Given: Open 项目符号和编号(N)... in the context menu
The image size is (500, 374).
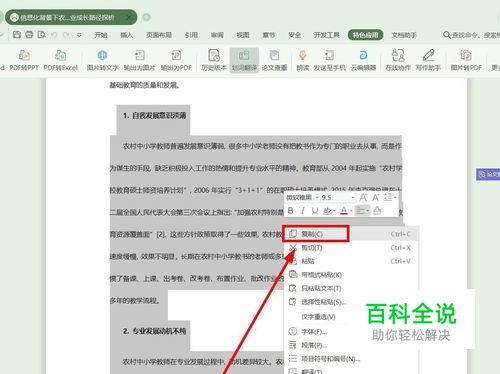Looking at the screenshot, I should click(x=324, y=359).
